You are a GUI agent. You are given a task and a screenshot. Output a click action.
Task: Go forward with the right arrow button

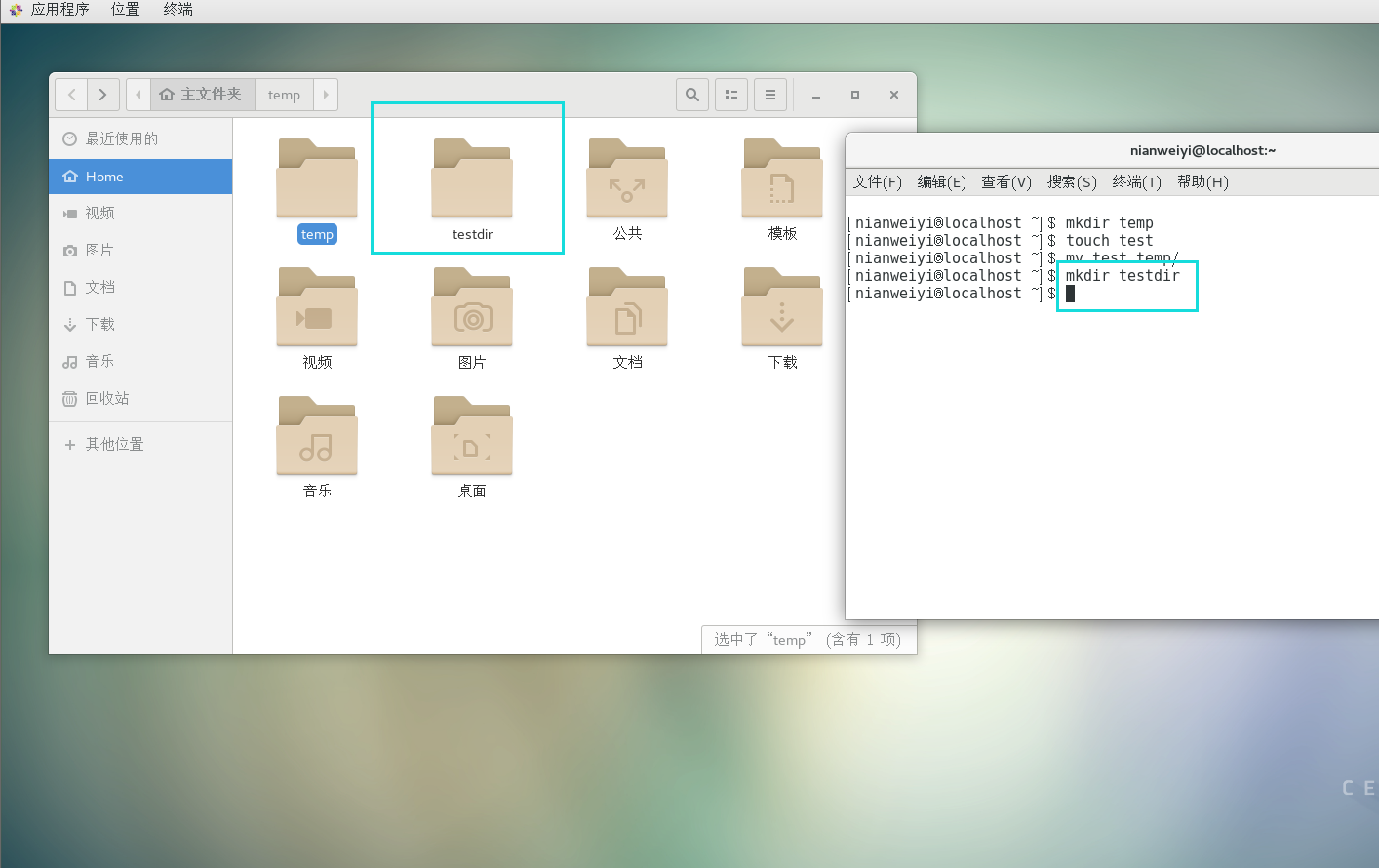tap(103, 95)
